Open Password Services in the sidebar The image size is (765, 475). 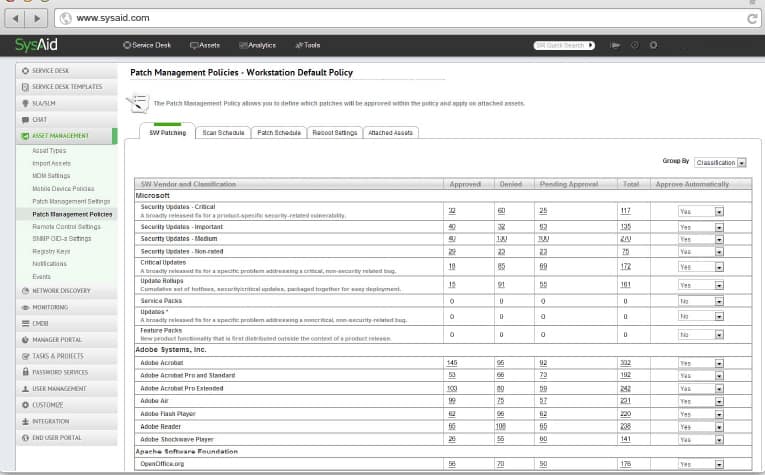pos(67,372)
